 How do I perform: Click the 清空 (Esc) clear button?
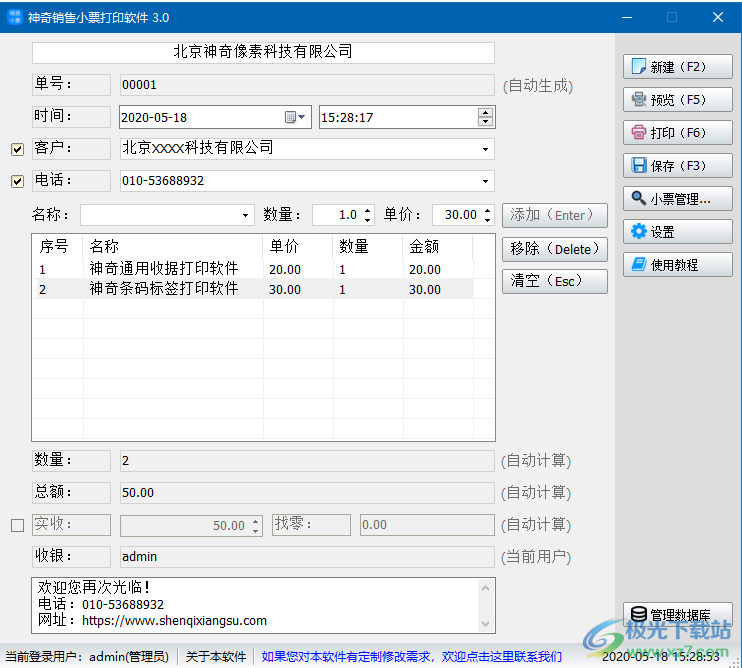point(555,281)
